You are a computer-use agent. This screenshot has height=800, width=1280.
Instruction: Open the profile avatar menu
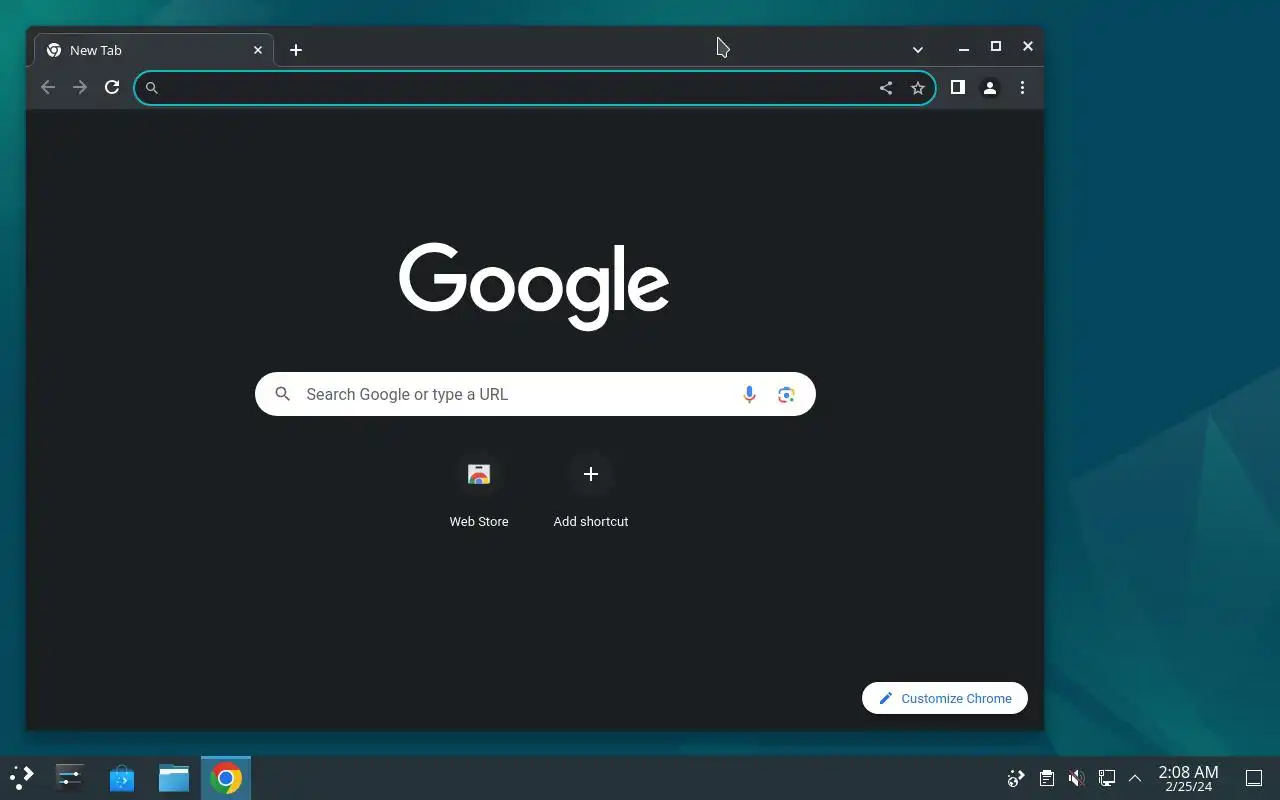pyautogui.click(x=990, y=88)
